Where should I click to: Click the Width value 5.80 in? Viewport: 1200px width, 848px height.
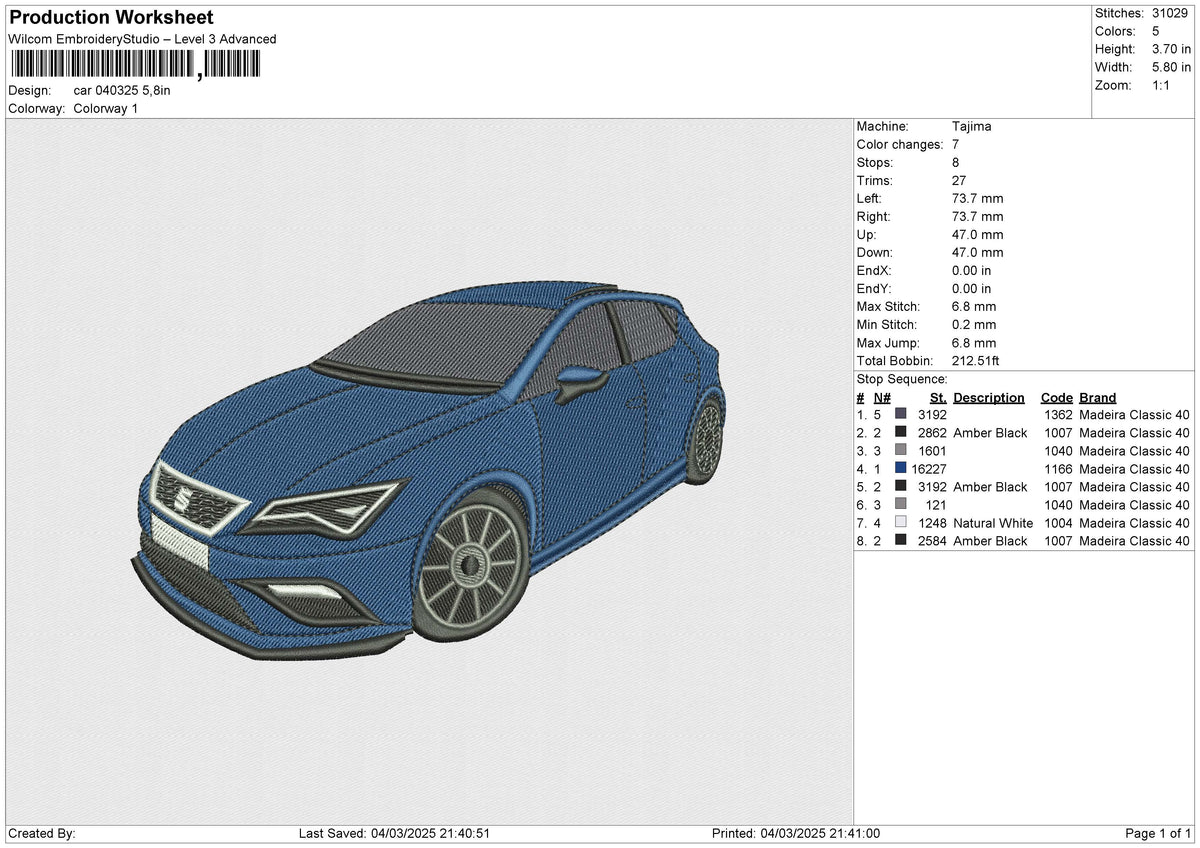coord(1171,67)
